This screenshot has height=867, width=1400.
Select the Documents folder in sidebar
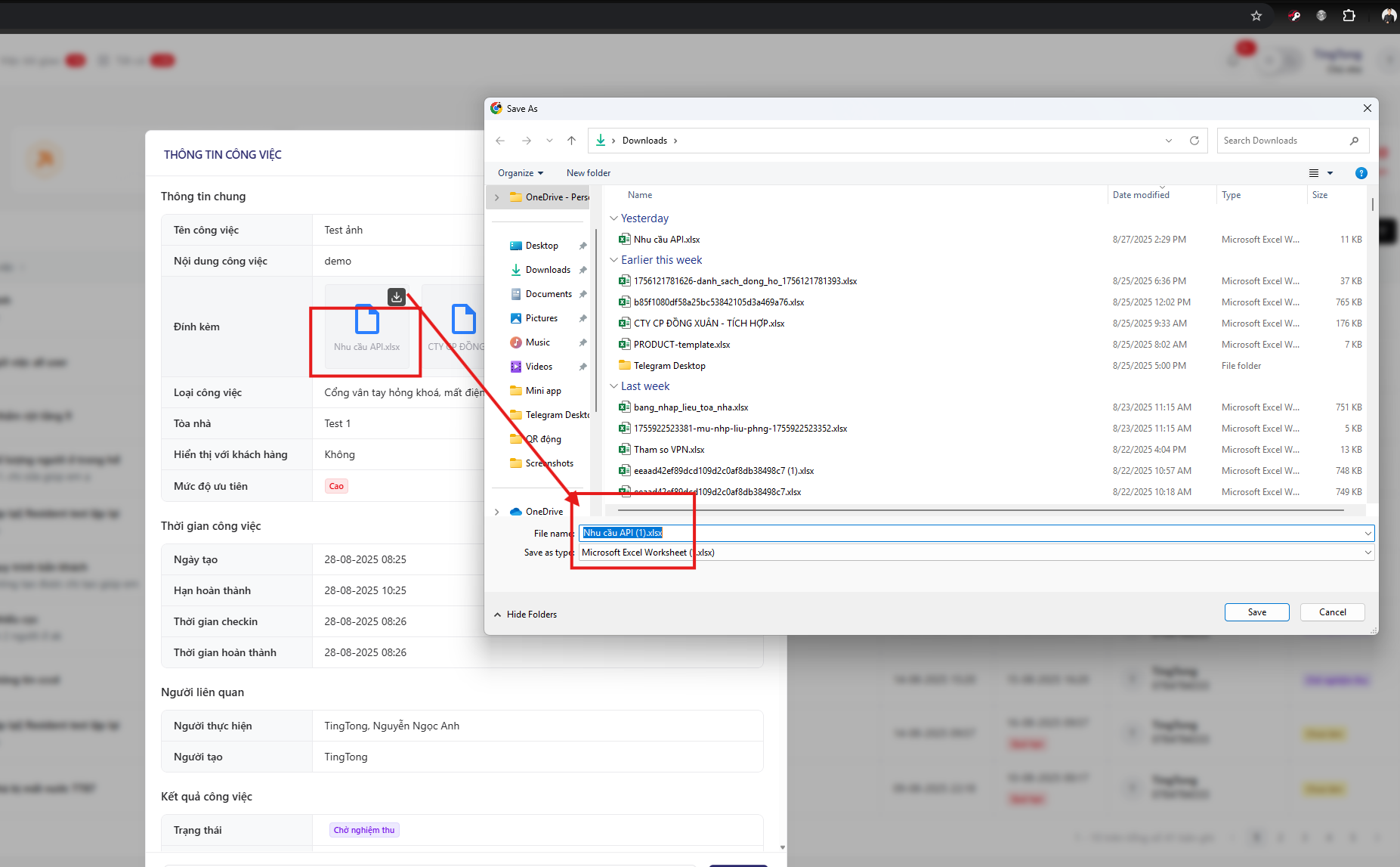pos(548,294)
